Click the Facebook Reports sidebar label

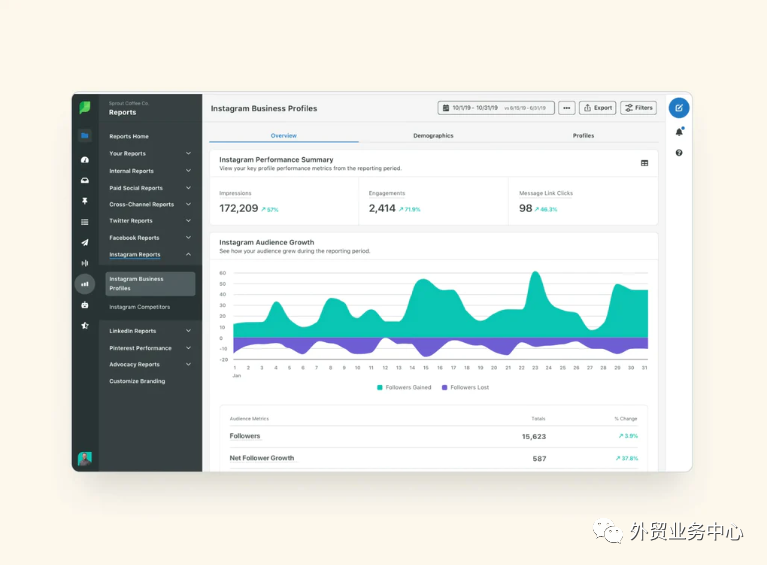(134, 237)
